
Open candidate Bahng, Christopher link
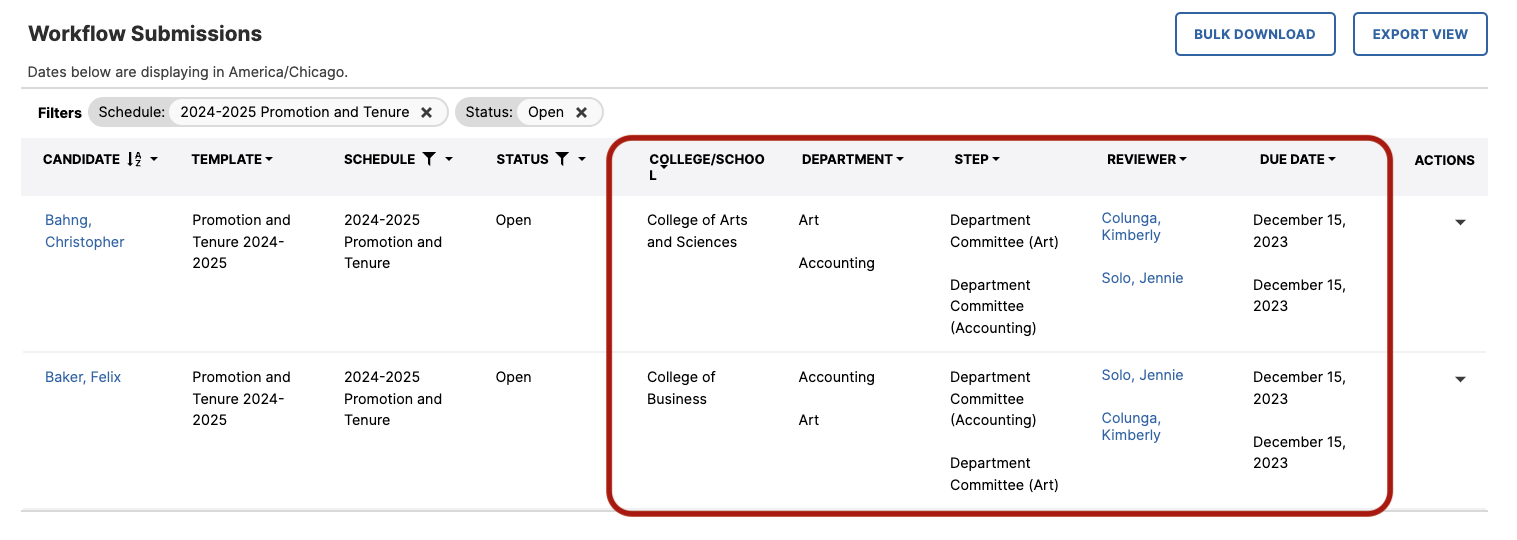(84, 231)
